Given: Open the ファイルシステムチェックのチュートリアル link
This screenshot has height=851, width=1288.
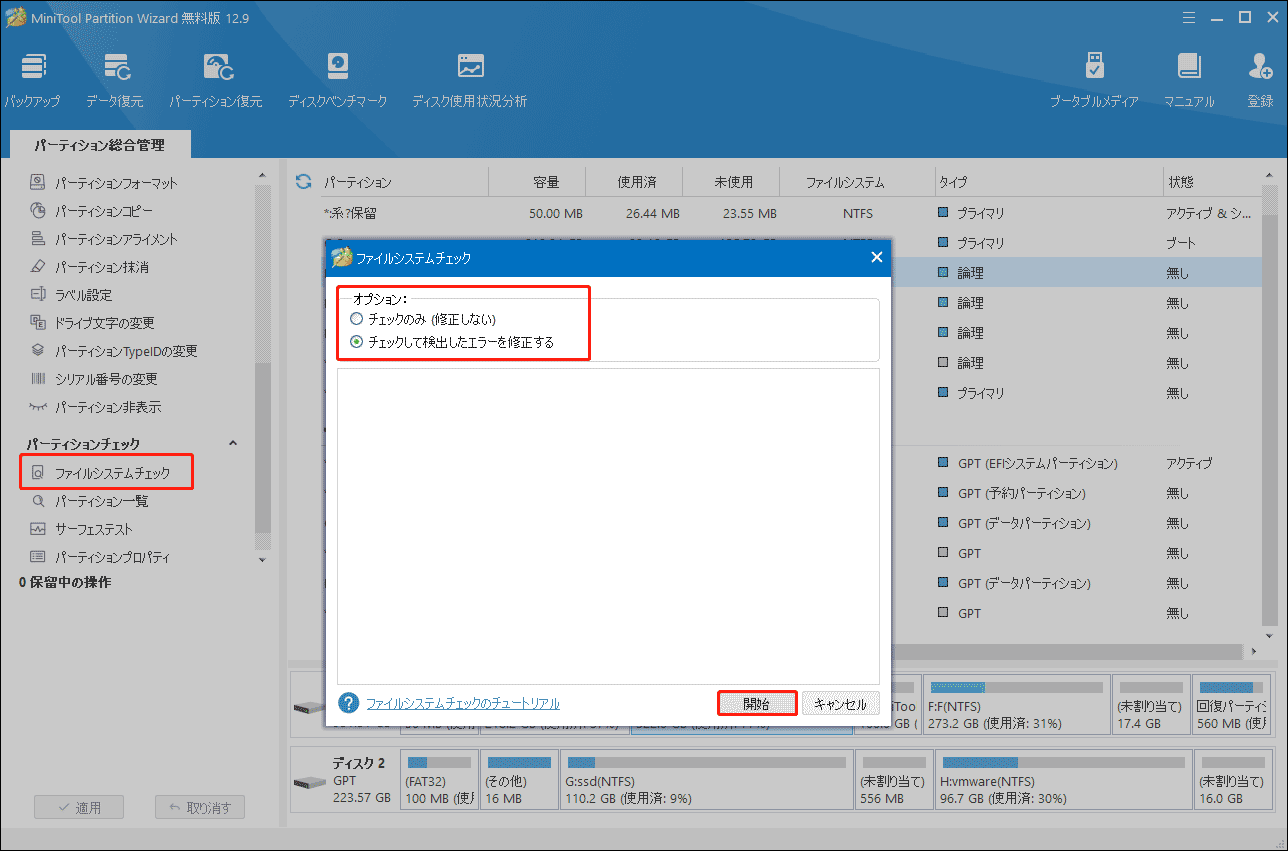Looking at the screenshot, I should [x=463, y=704].
